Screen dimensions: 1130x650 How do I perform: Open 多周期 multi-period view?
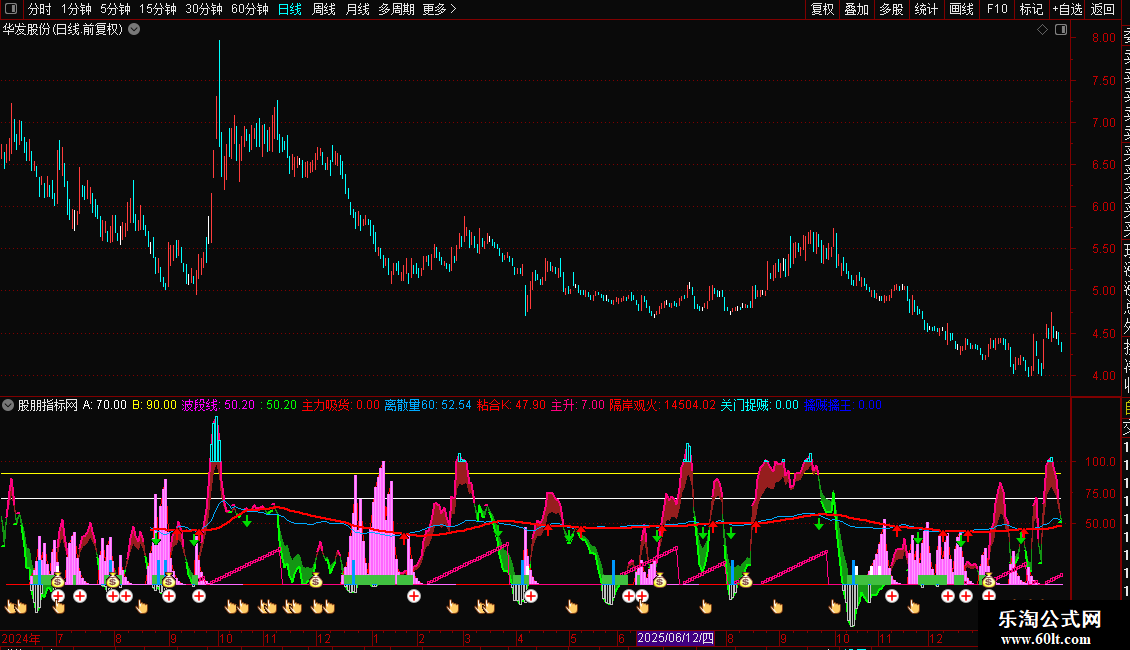(396, 9)
